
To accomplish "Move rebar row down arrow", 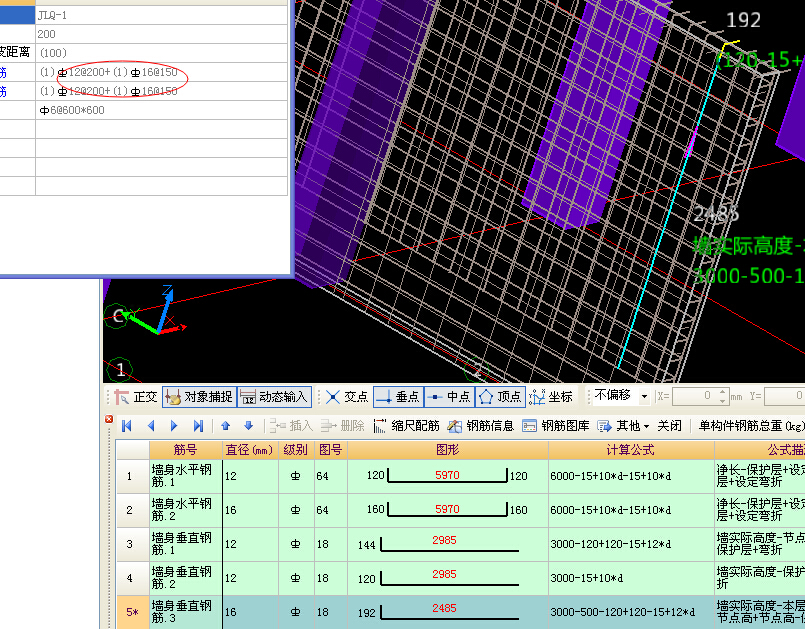I will click(x=248, y=426).
